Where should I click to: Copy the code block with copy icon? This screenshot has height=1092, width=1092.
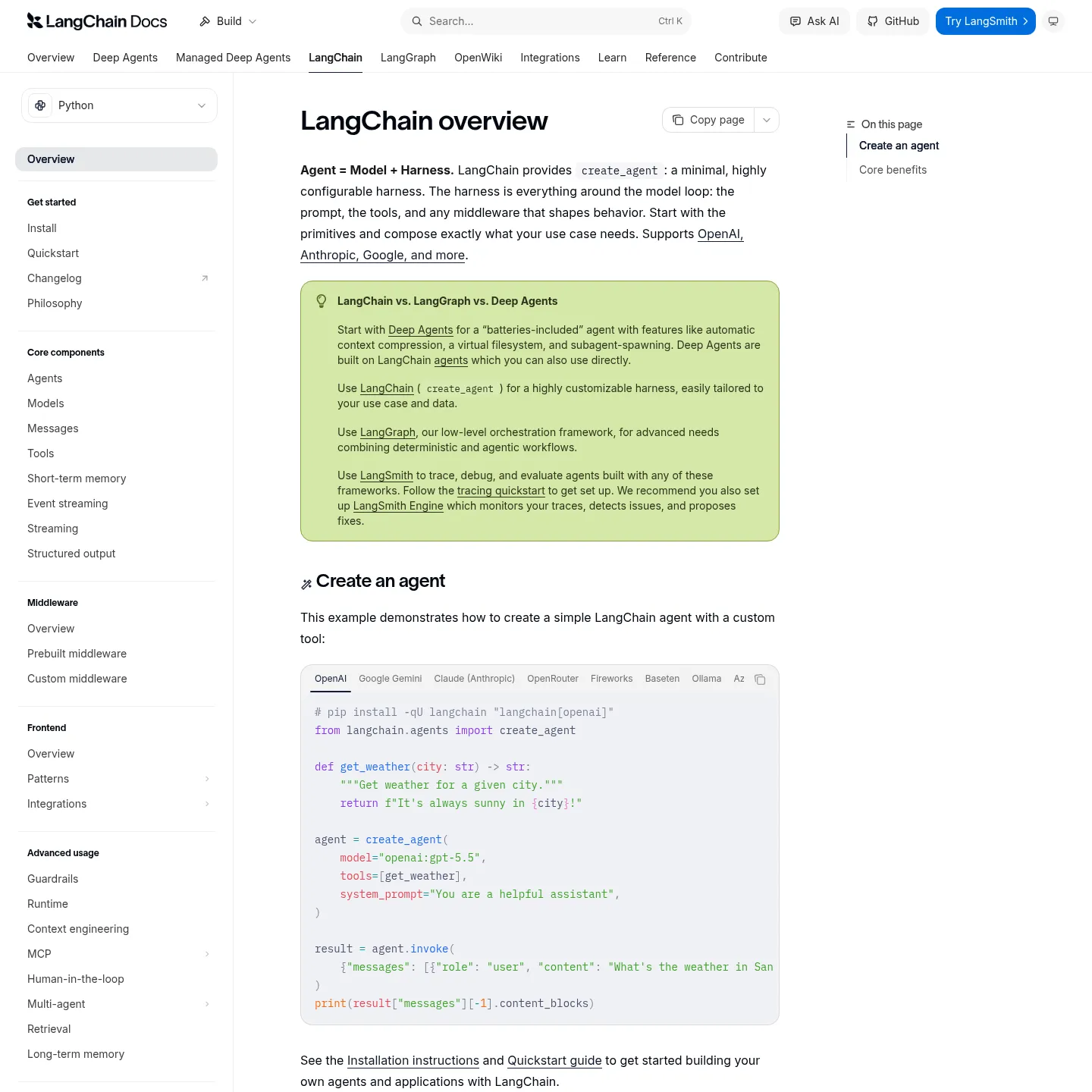pyautogui.click(x=760, y=679)
